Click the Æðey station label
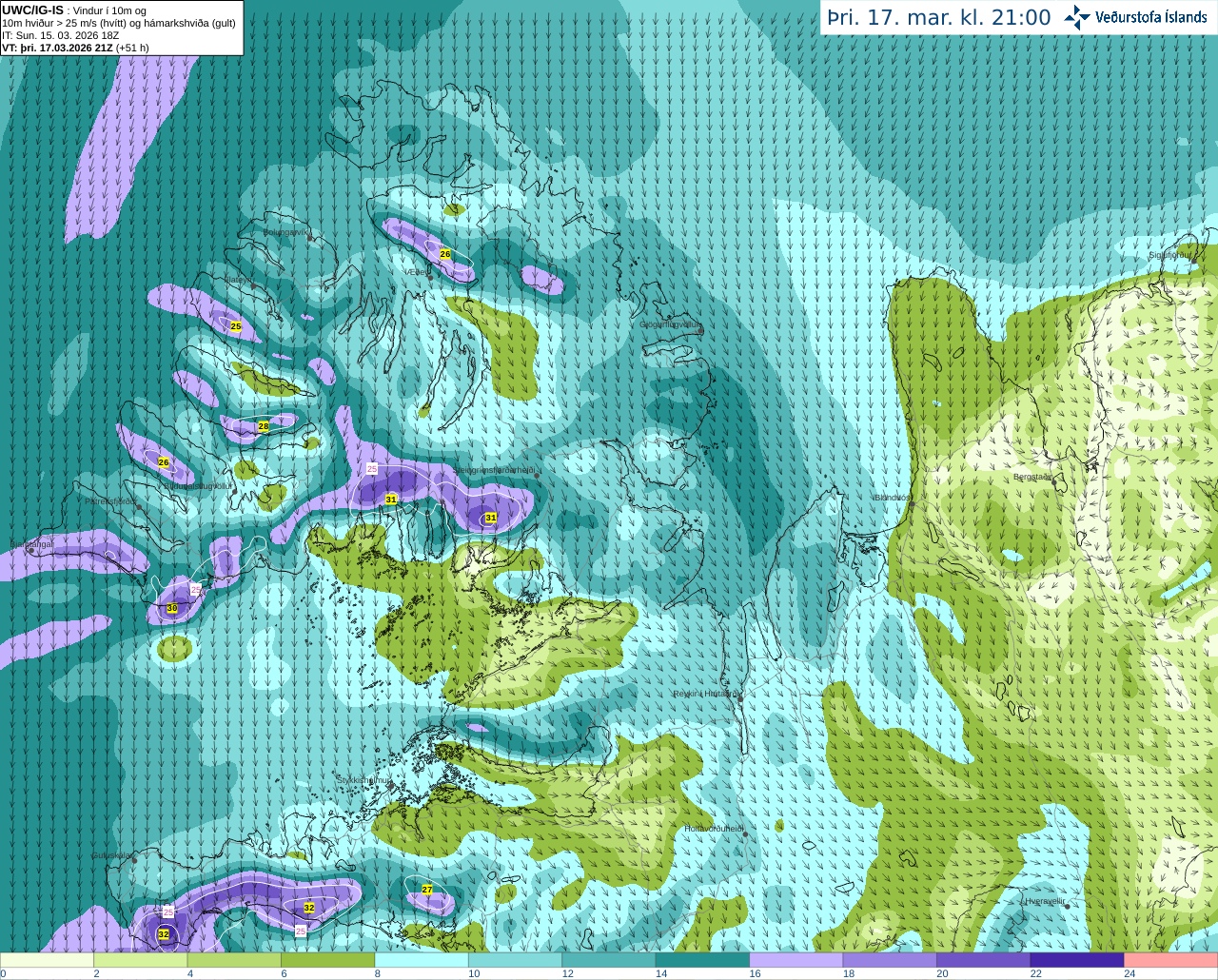 tap(415, 272)
